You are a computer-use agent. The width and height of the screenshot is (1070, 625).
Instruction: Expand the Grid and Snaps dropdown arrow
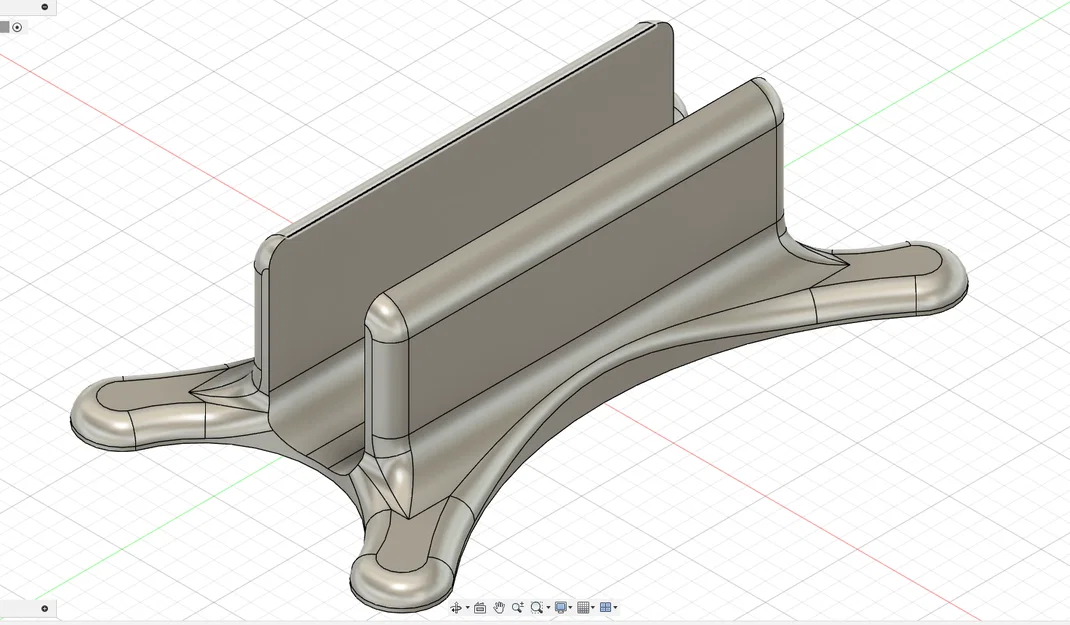click(x=593, y=607)
